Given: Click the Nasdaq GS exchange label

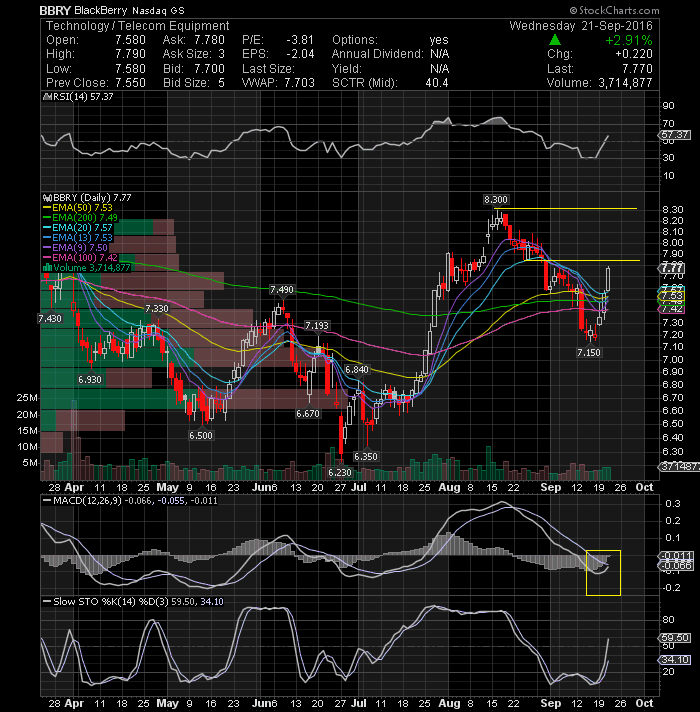Looking at the screenshot, I should pos(158,10).
